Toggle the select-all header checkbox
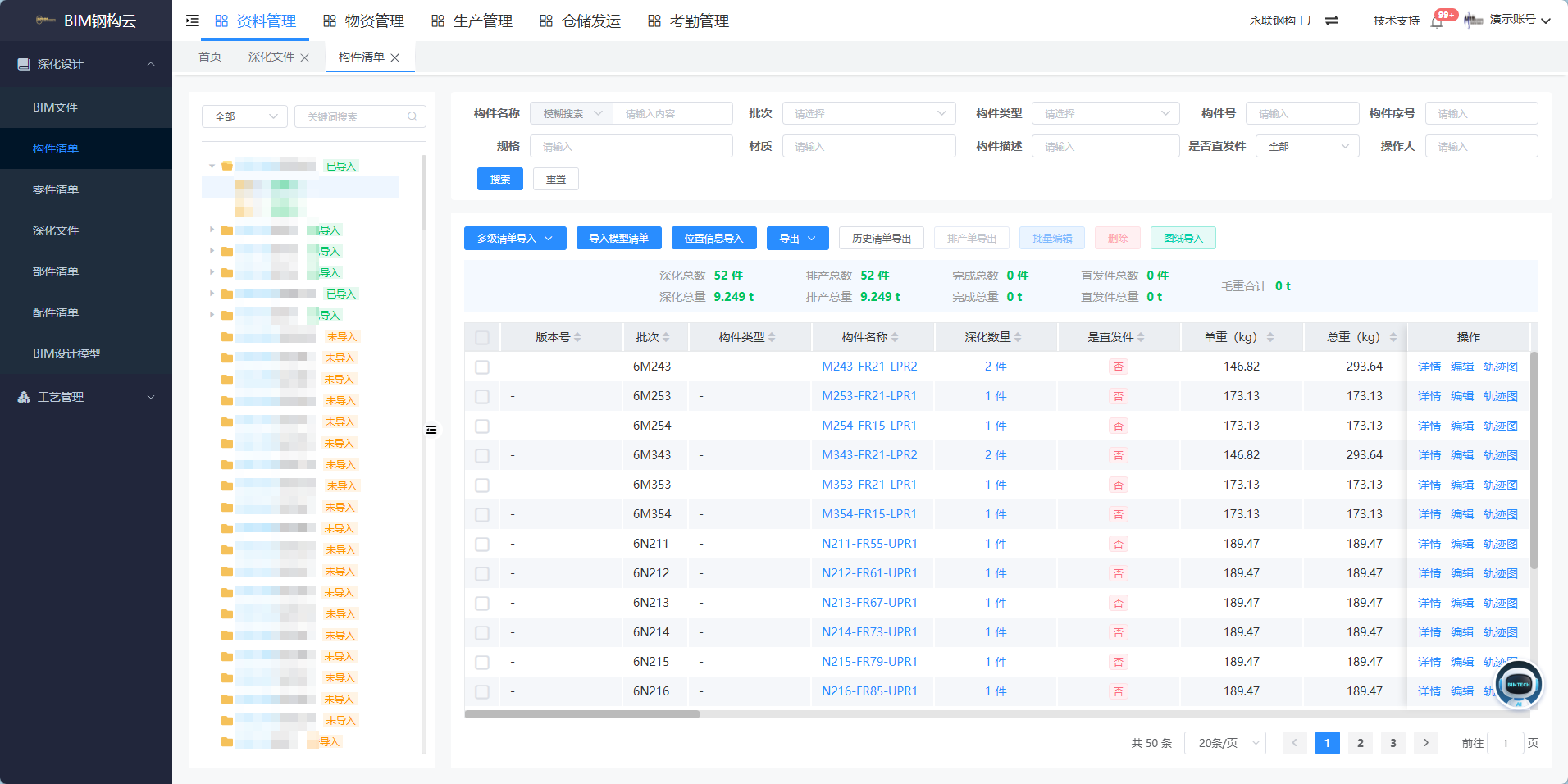Viewport: 1568px width, 784px height. tap(482, 337)
